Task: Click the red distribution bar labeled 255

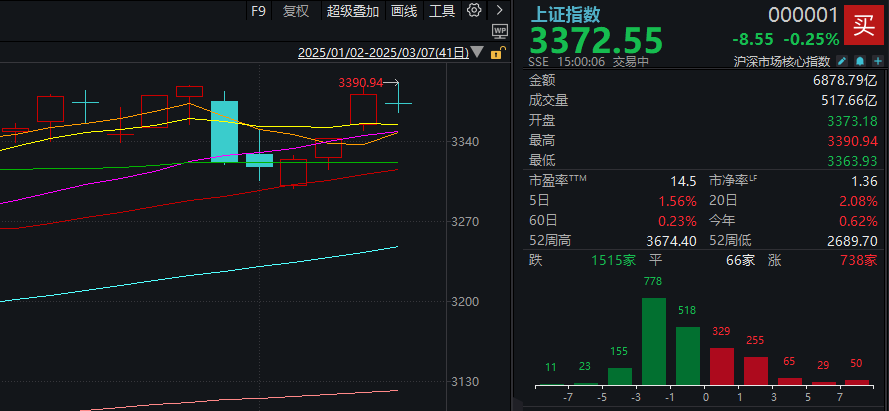Action: (756, 371)
